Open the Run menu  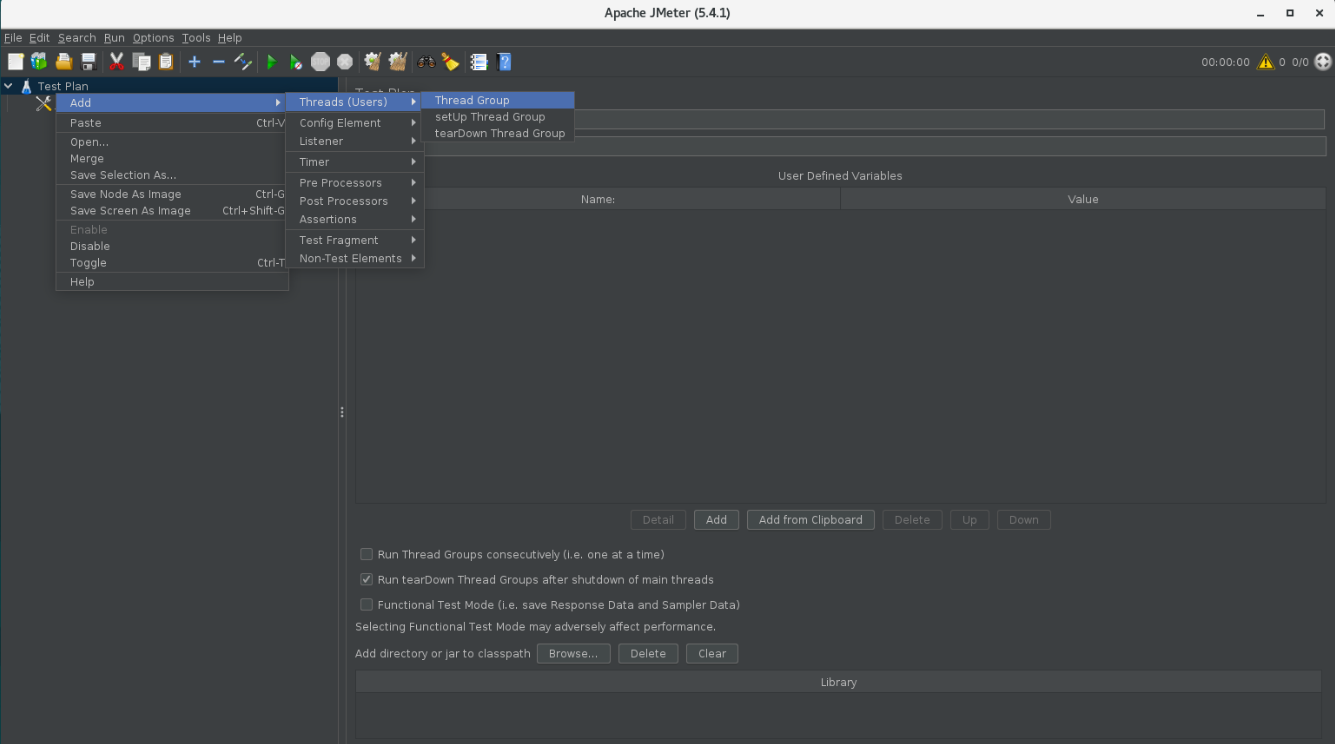[114, 38]
